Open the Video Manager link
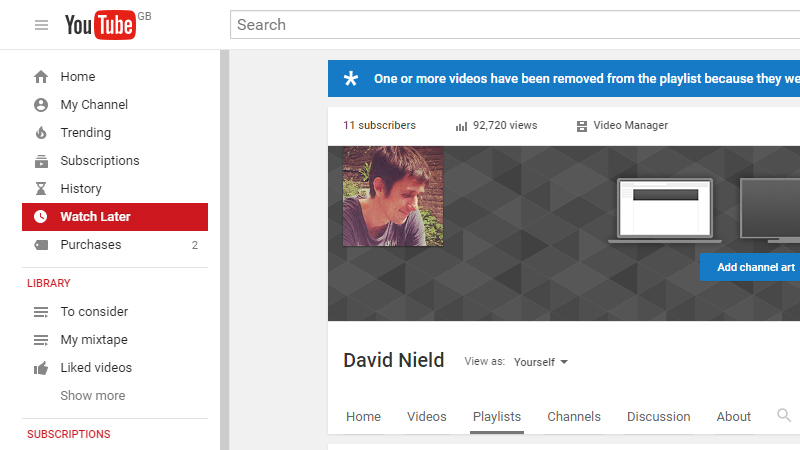This screenshot has width=800, height=450. tap(631, 126)
